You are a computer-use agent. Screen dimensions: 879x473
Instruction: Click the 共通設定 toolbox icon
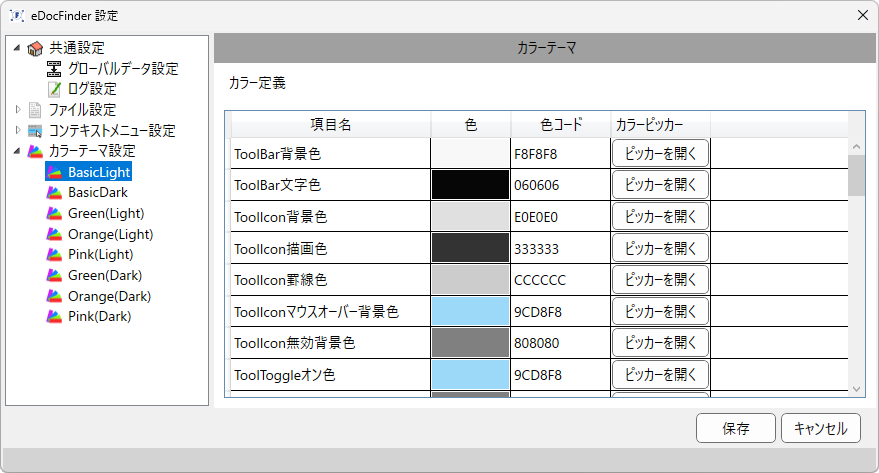[x=35, y=49]
